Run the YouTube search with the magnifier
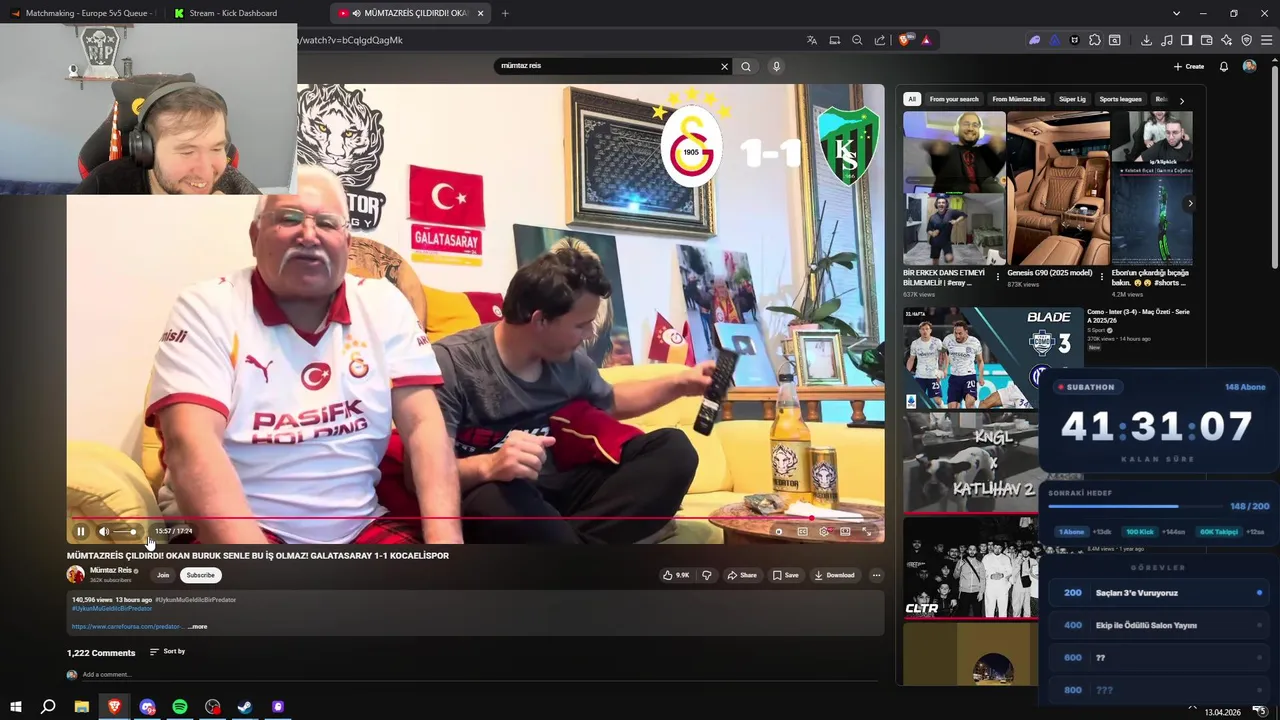This screenshot has height=720, width=1280. coord(745,66)
